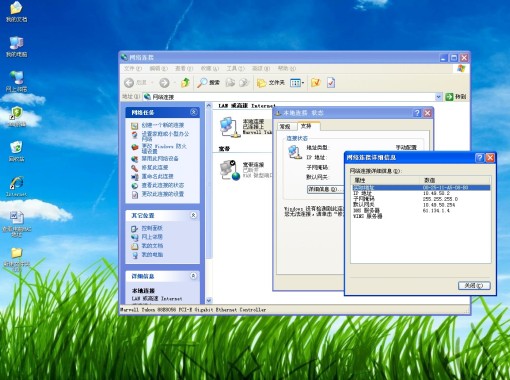The height and width of the screenshot is (380, 510).
Task: Select the 子网掩码 row in details list
Action: [421, 199]
